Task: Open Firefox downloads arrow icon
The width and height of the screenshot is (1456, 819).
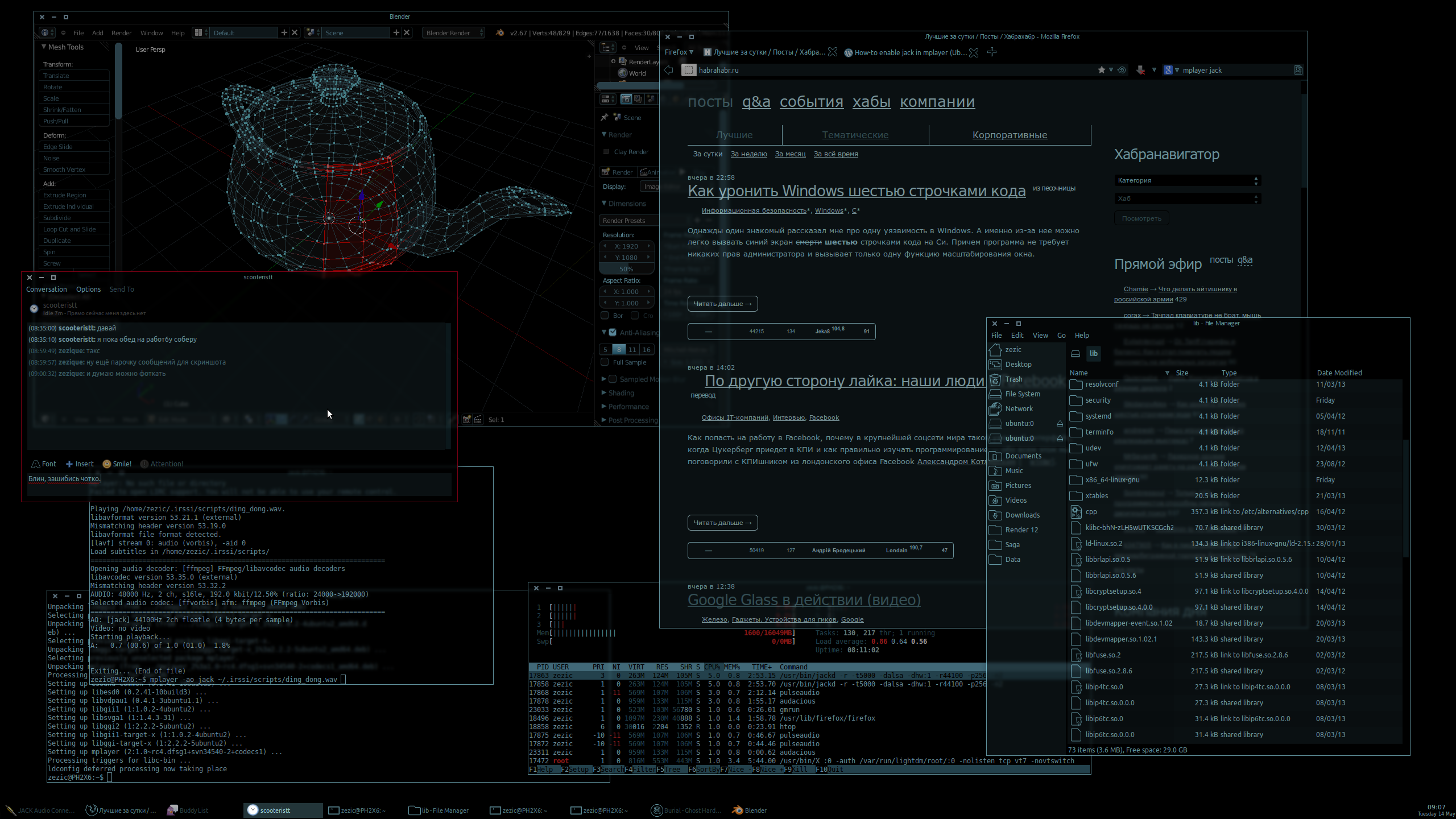Action: pyautogui.click(x=1140, y=70)
